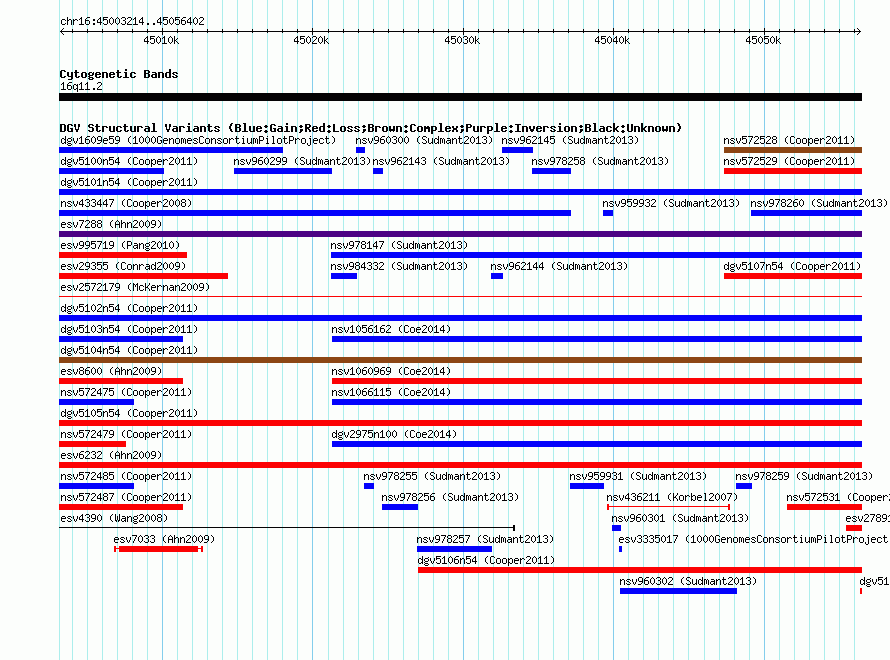The height and width of the screenshot is (660, 890).
Task: Open nsv978256 (Sudmant2013) label
Action: click(450, 497)
